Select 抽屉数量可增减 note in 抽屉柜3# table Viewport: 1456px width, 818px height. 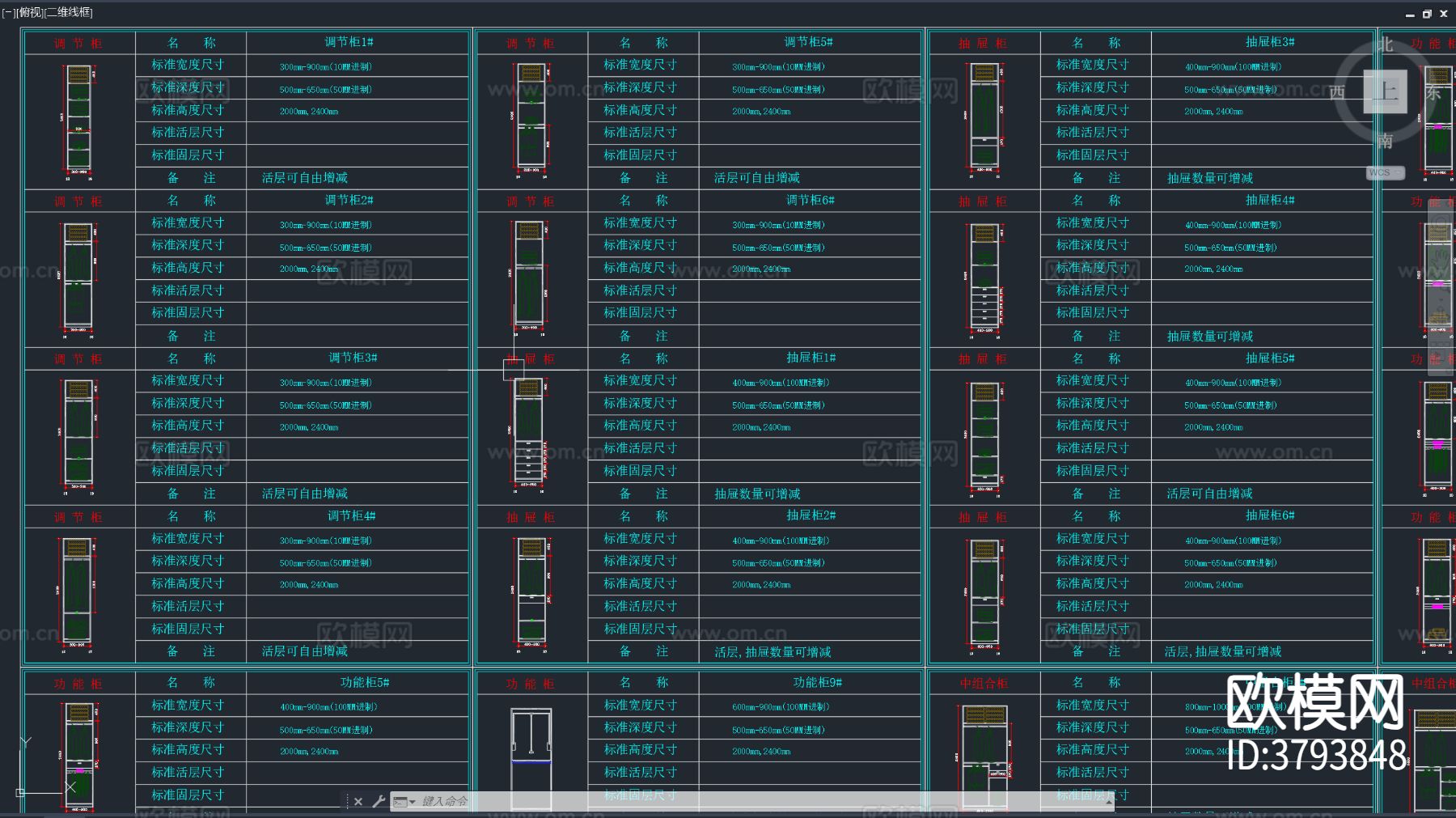(1210, 178)
